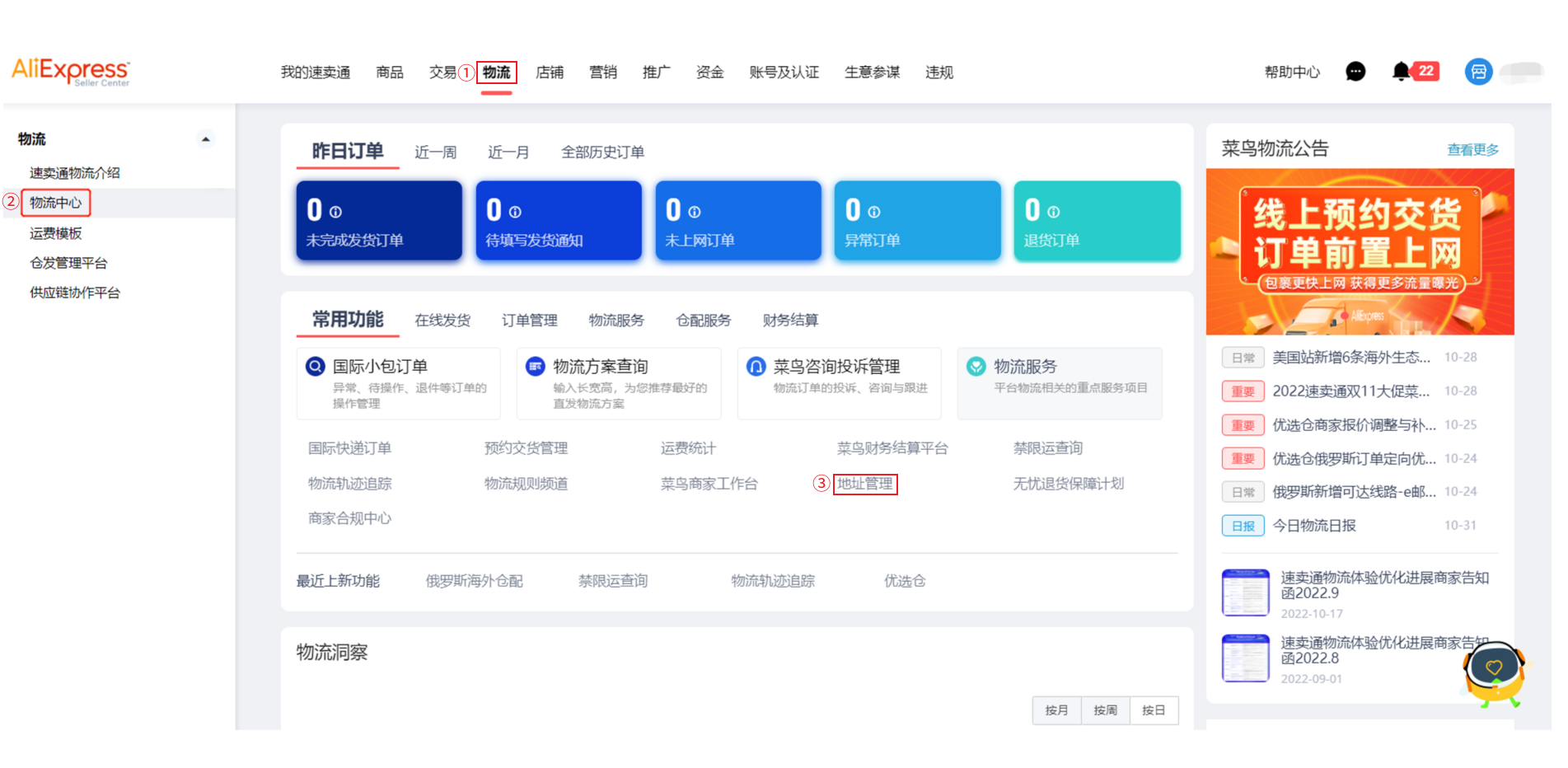Open 地址管理 link

pyautogui.click(x=865, y=484)
